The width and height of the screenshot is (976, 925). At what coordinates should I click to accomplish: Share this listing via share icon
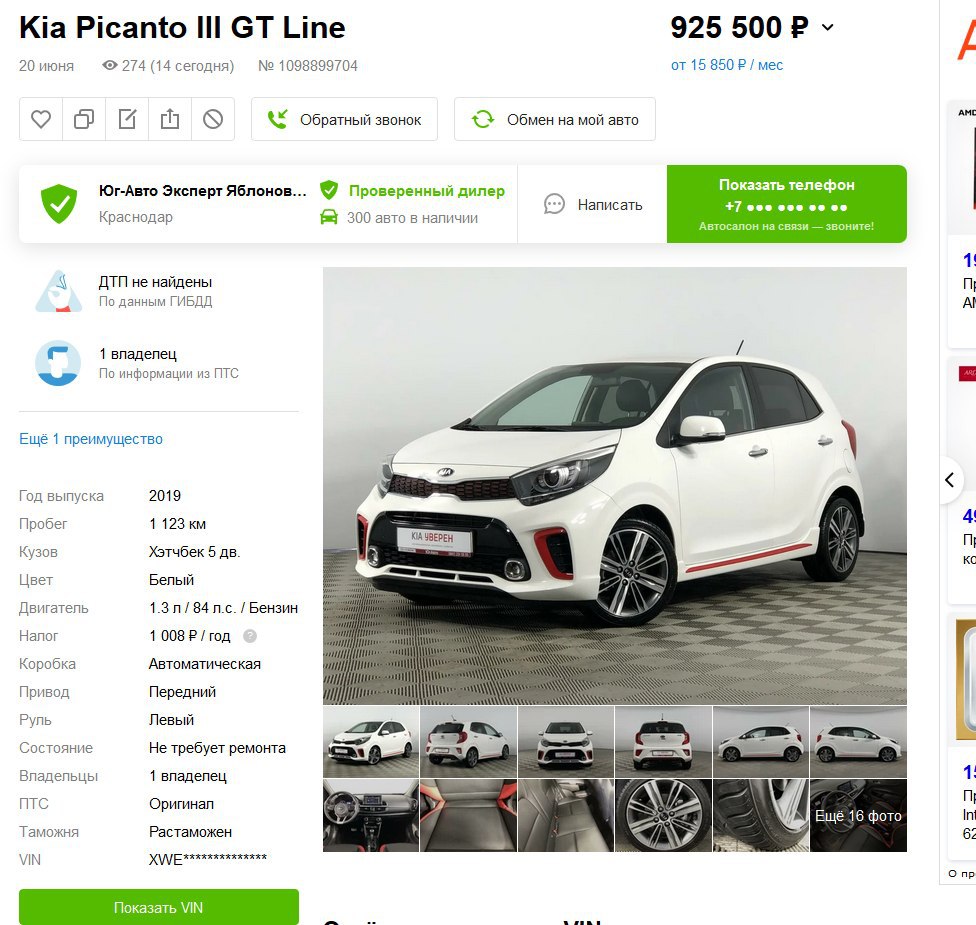(170, 119)
